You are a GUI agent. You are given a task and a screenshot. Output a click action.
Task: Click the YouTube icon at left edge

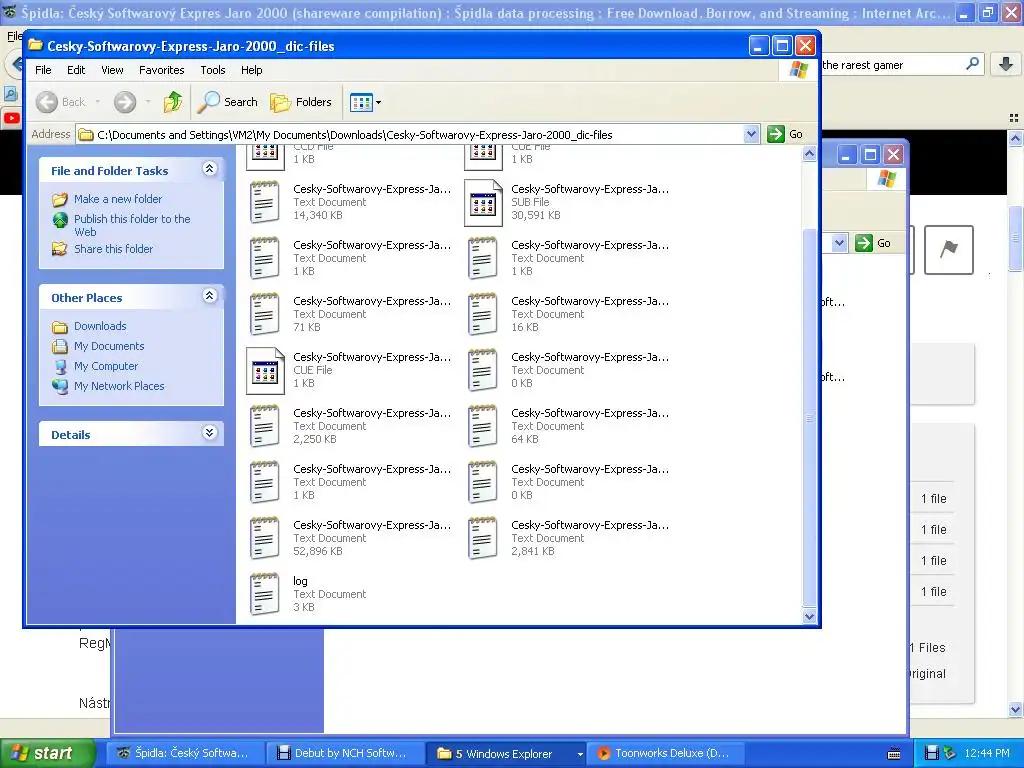click(x=11, y=118)
